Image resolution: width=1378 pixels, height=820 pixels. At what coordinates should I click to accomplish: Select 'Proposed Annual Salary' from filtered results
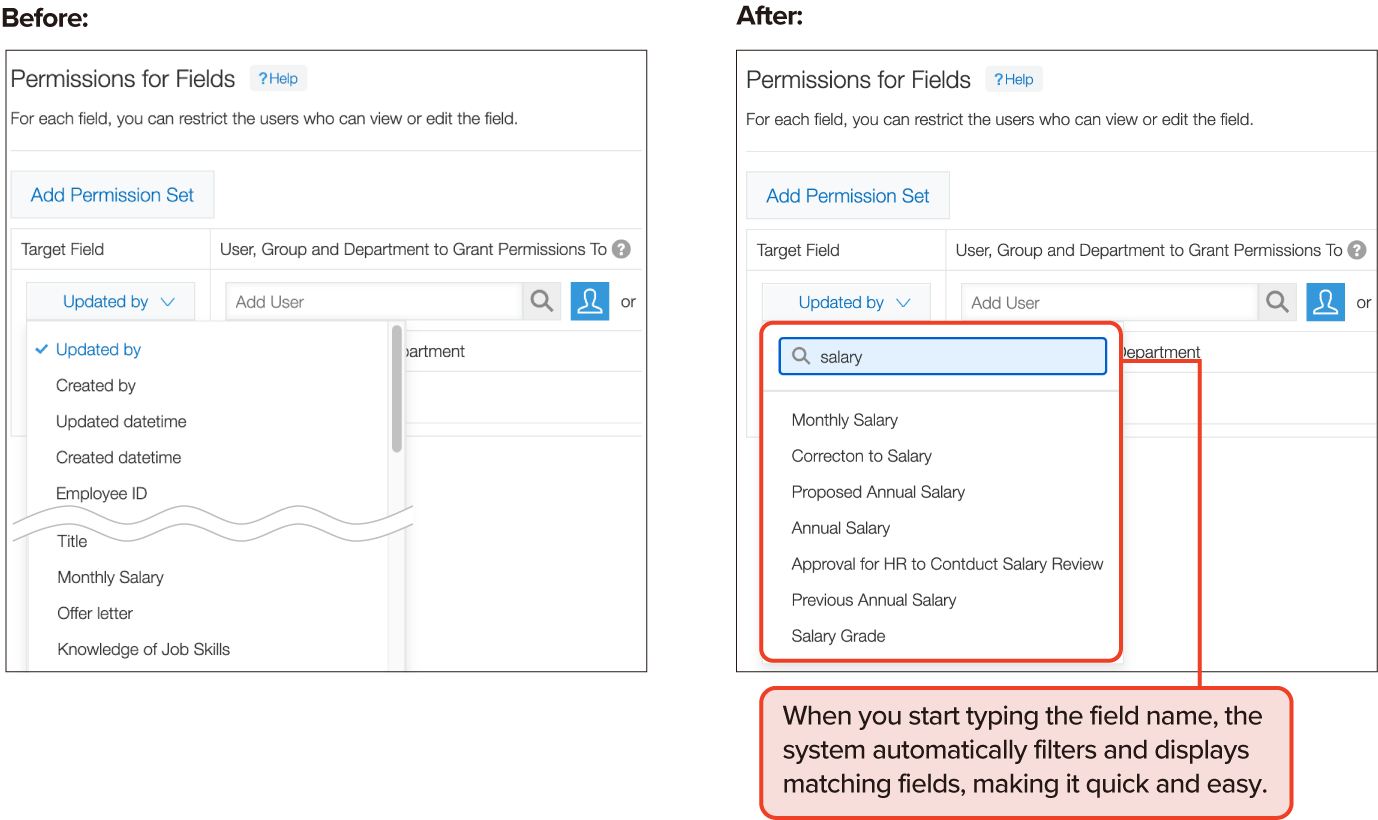tap(878, 492)
